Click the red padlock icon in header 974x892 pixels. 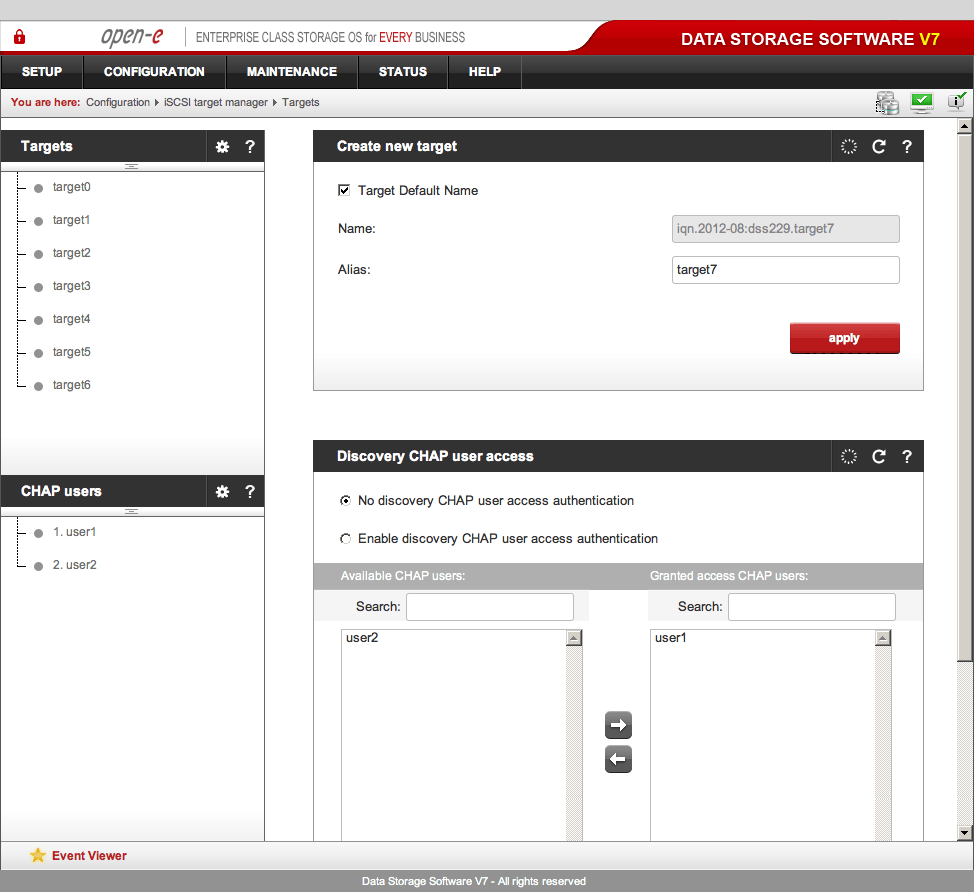(x=19, y=38)
